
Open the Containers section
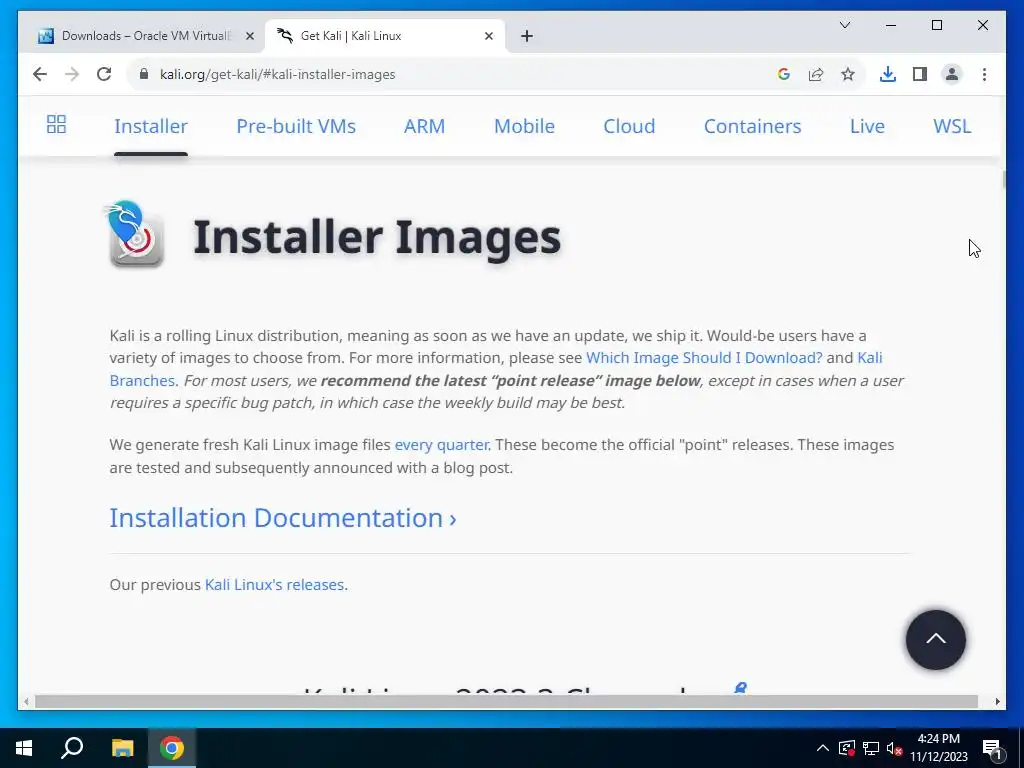point(752,126)
